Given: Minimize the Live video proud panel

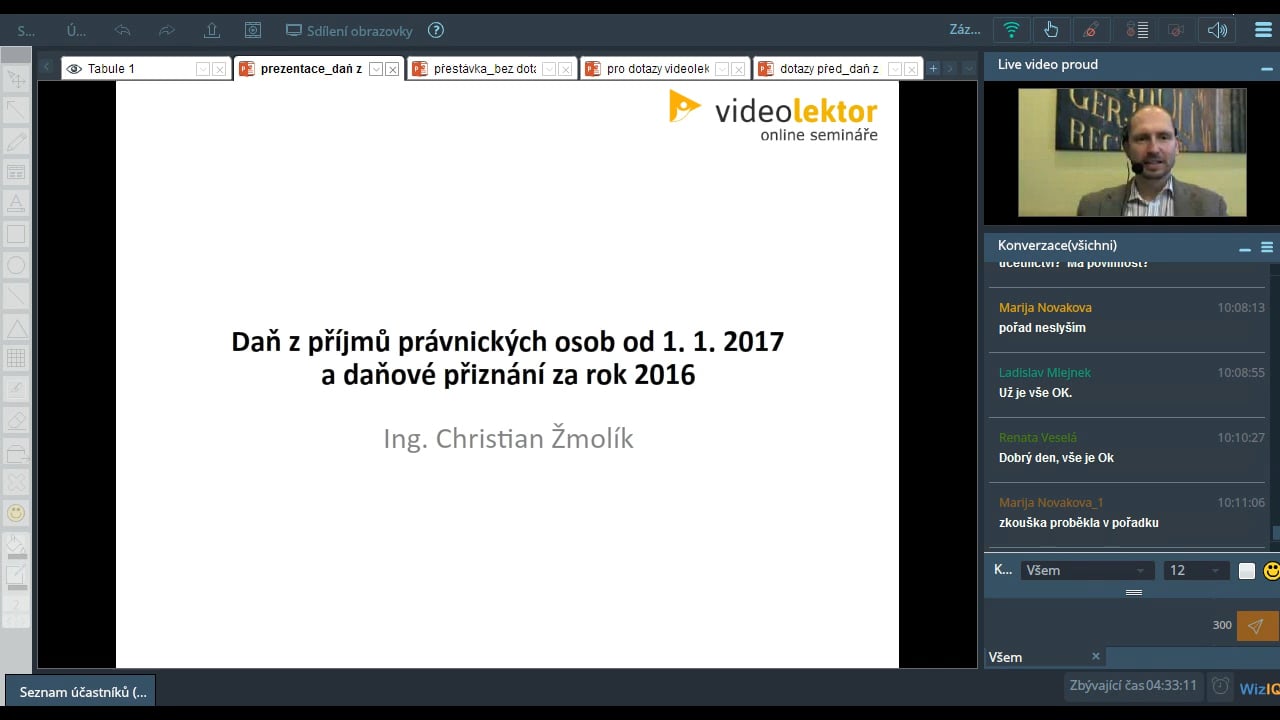Looking at the screenshot, I should point(1266,68).
